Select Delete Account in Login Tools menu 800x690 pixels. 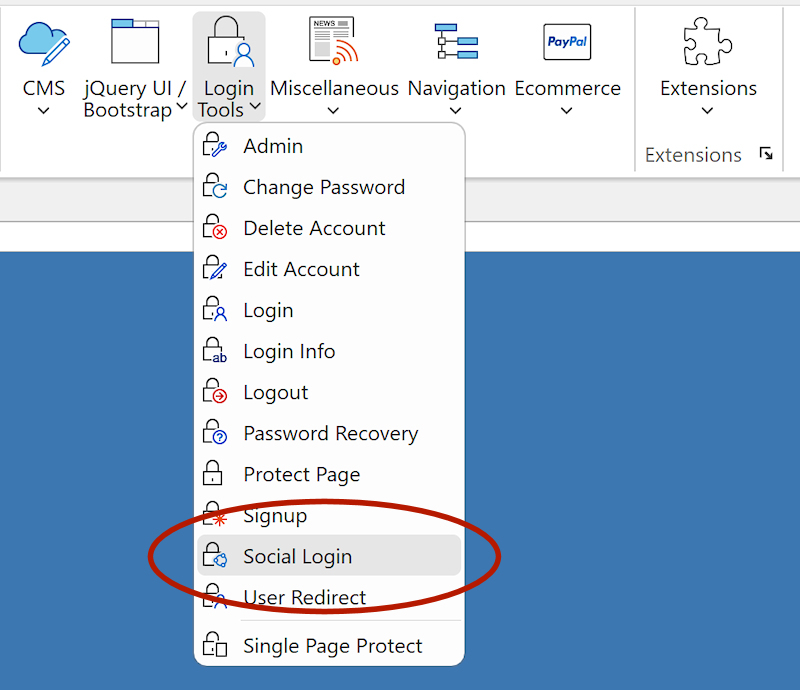coord(314,228)
